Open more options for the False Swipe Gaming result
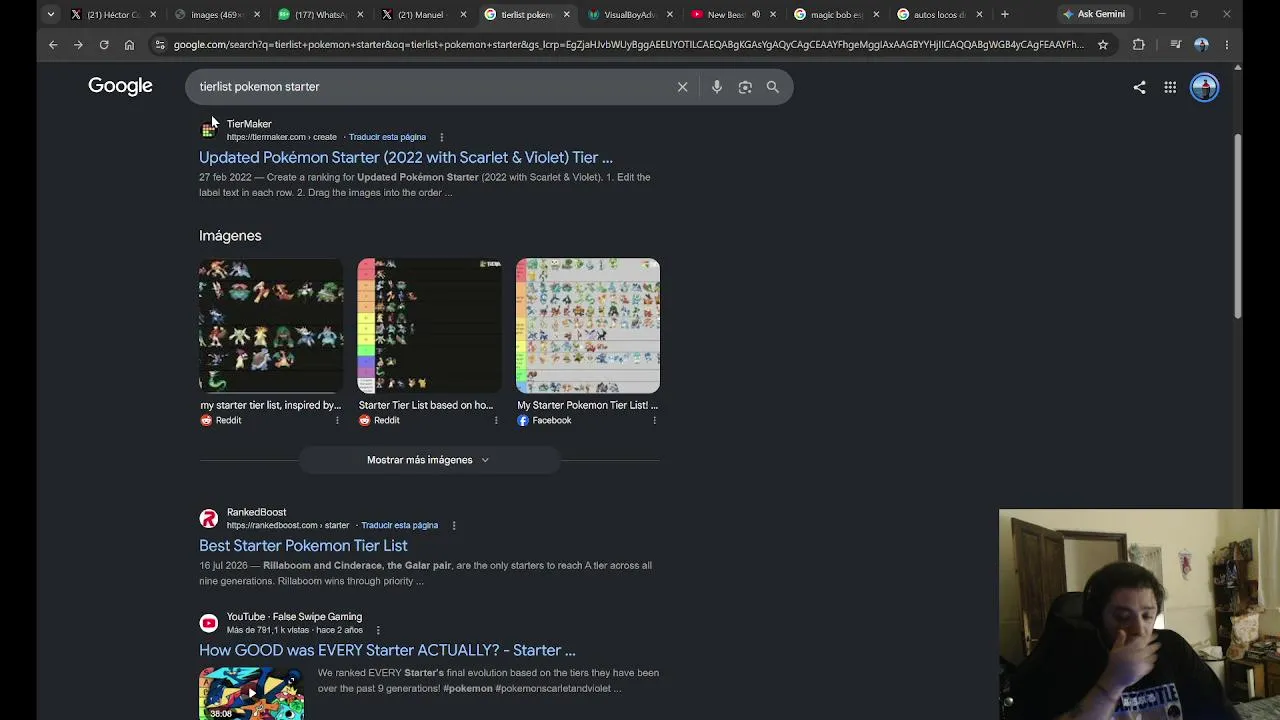The height and width of the screenshot is (720, 1280). [x=378, y=630]
